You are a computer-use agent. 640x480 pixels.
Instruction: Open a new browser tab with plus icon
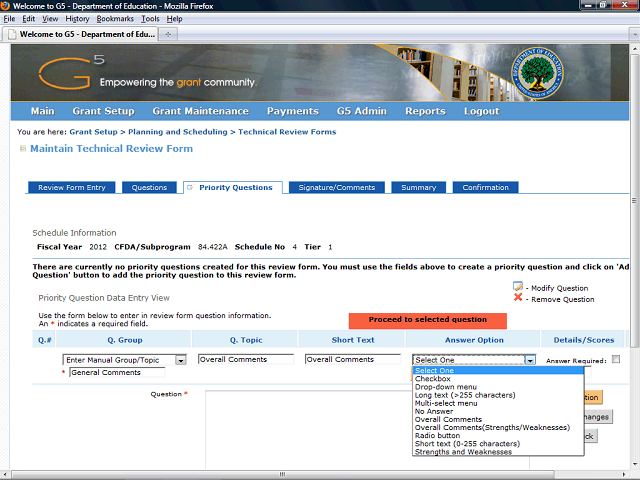(x=168, y=34)
